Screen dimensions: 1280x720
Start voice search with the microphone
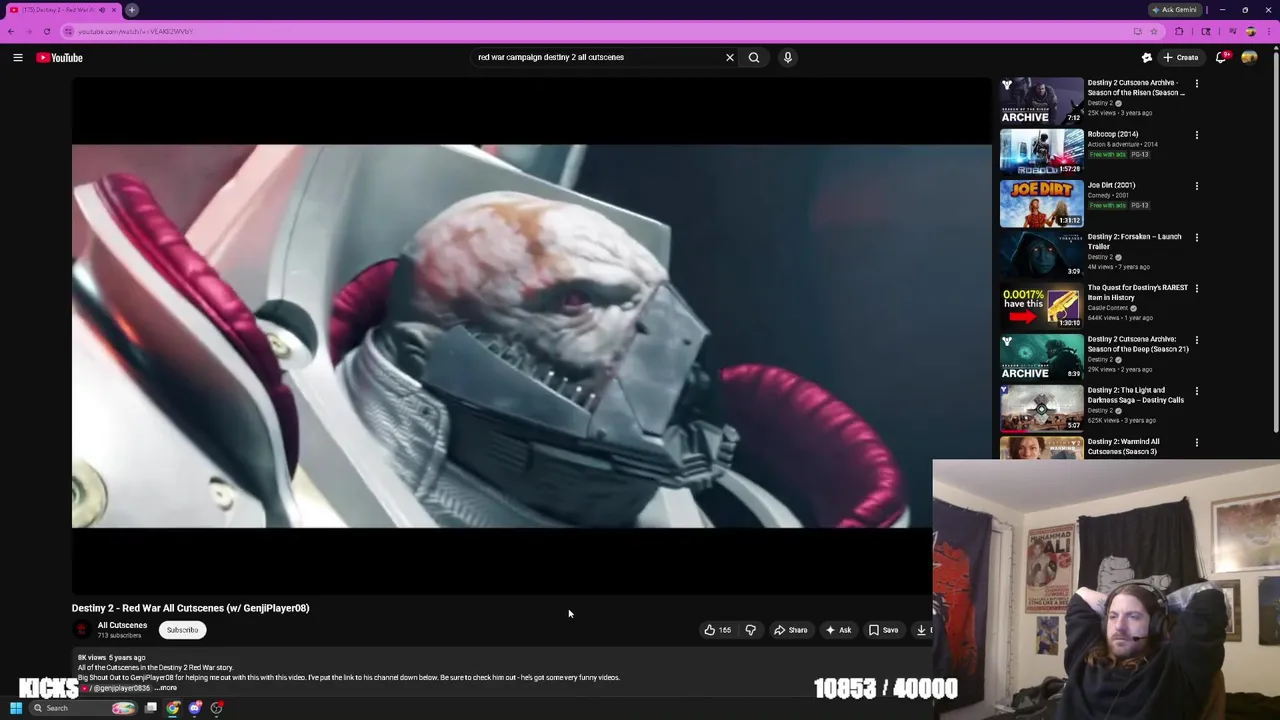788,58
